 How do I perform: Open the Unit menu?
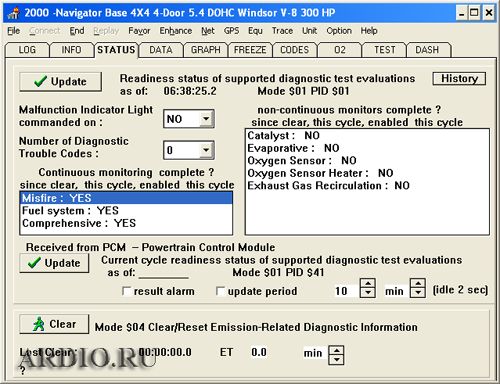310,31
